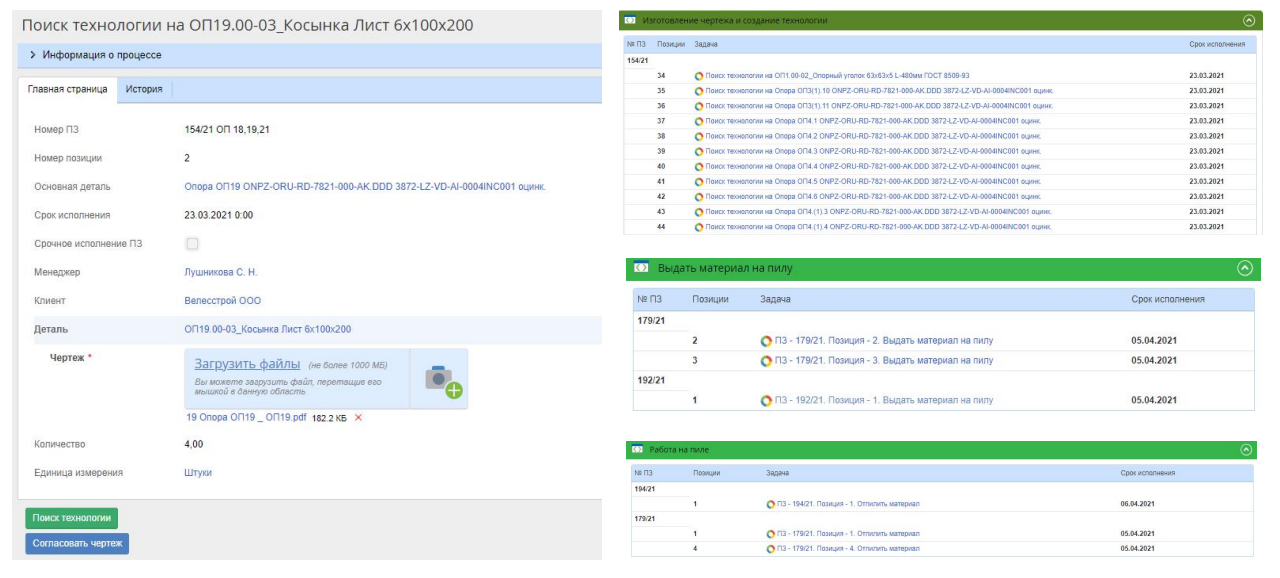This screenshot has height=578, width=1280.
Task: Click the camera add-photo icon in the Чертеж upload area
Action: [x=444, y=379]
